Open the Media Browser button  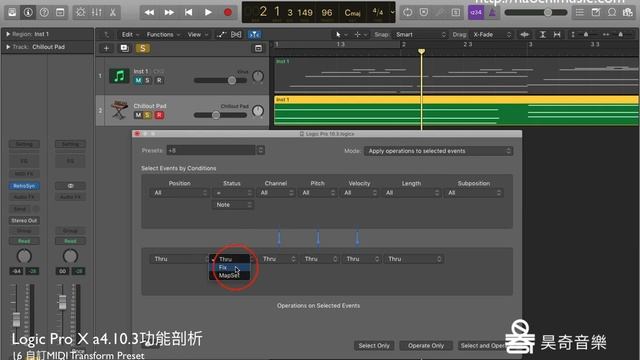(x=628, y=12)
